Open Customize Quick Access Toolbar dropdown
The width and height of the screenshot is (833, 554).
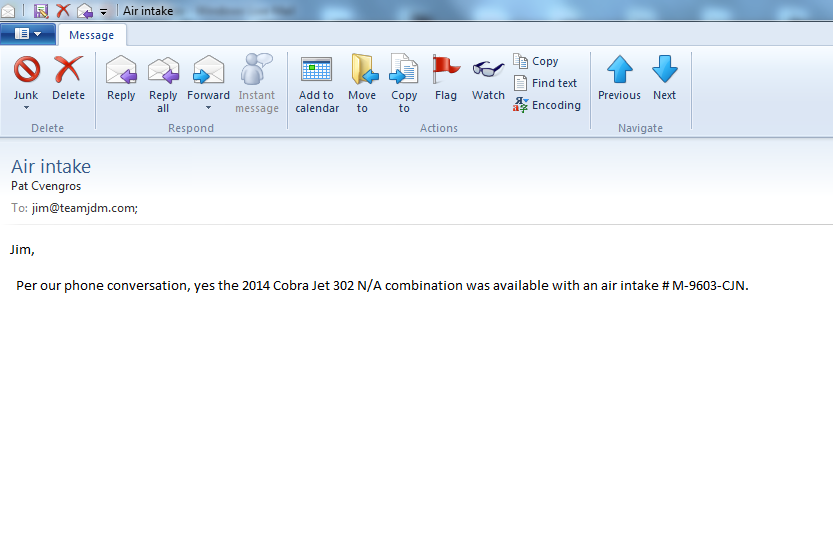click(x=104, y=11)
